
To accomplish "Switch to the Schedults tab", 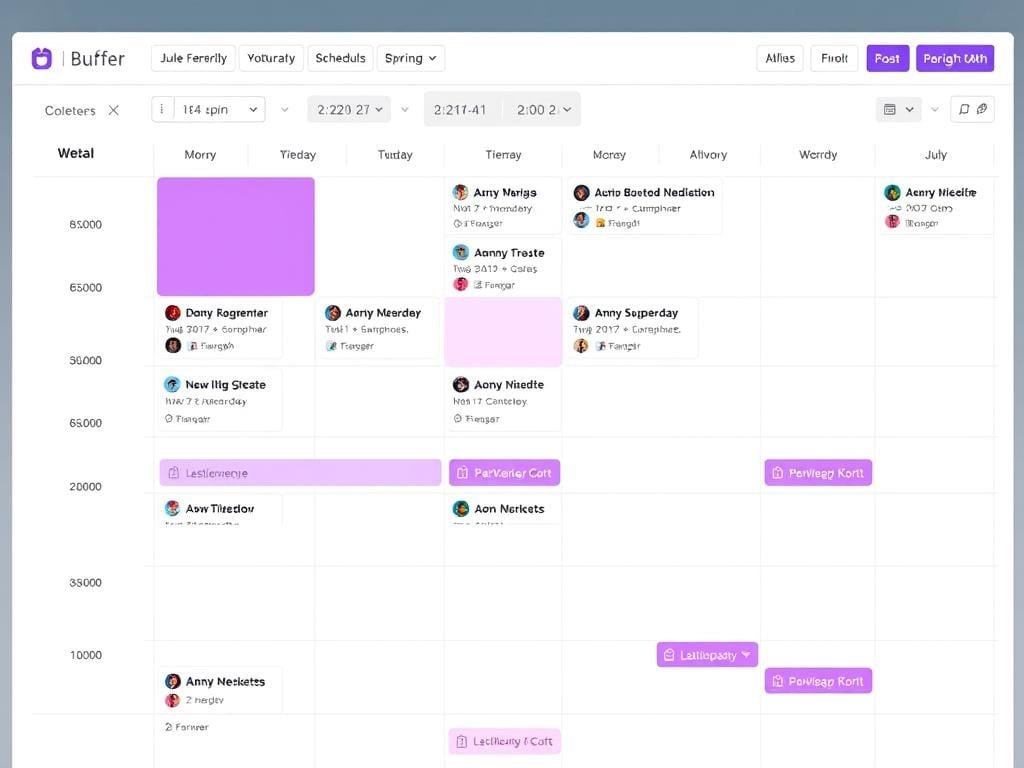I will [340, 58].
